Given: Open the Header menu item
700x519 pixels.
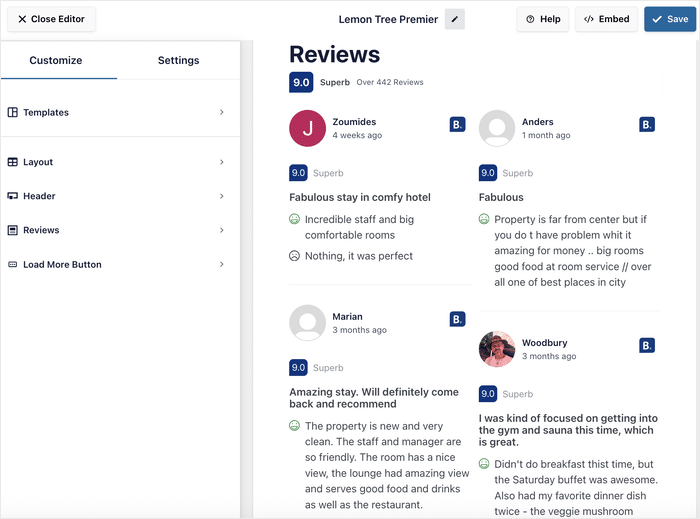Looking at the screenshot, I should (121, 196).
